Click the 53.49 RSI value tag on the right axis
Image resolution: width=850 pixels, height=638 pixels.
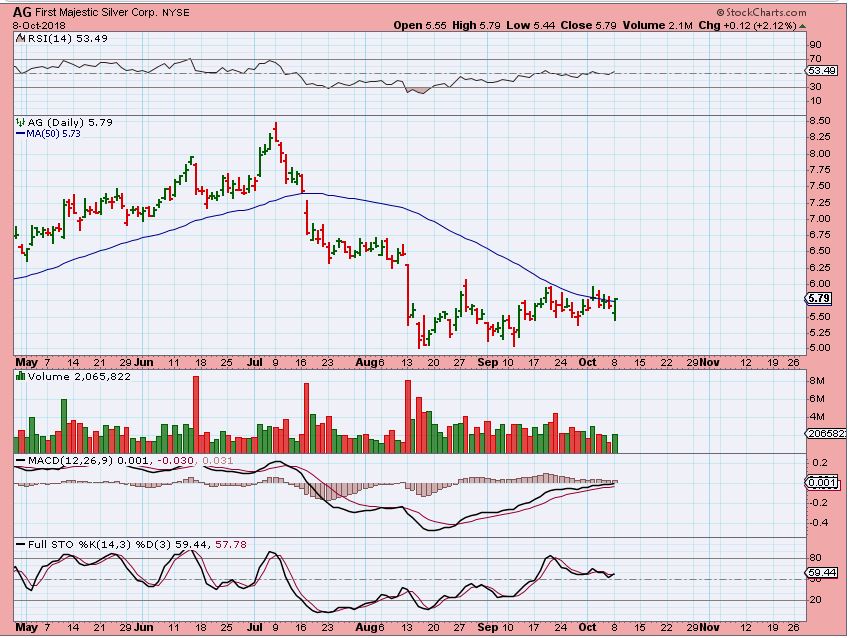821,71
